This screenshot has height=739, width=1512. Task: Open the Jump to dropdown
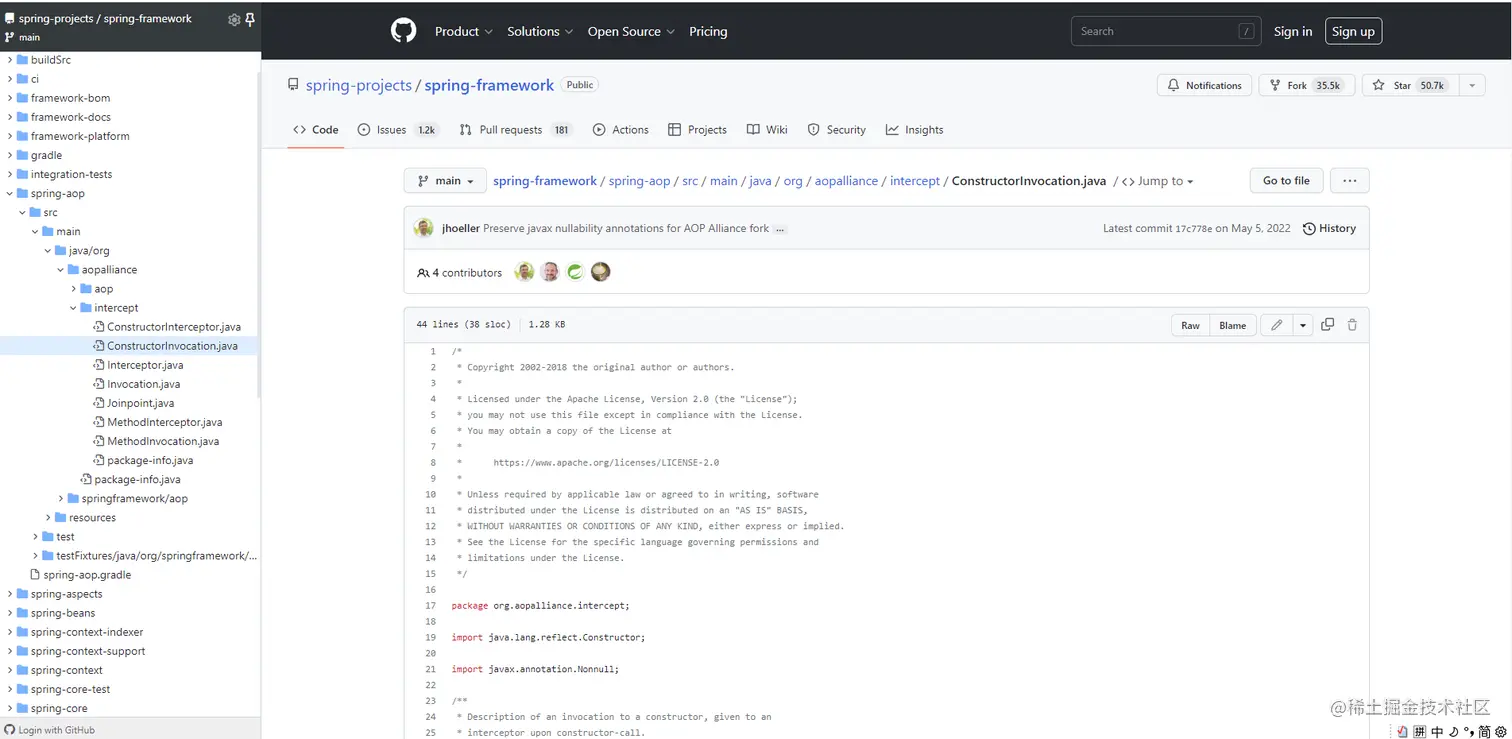1157,181
